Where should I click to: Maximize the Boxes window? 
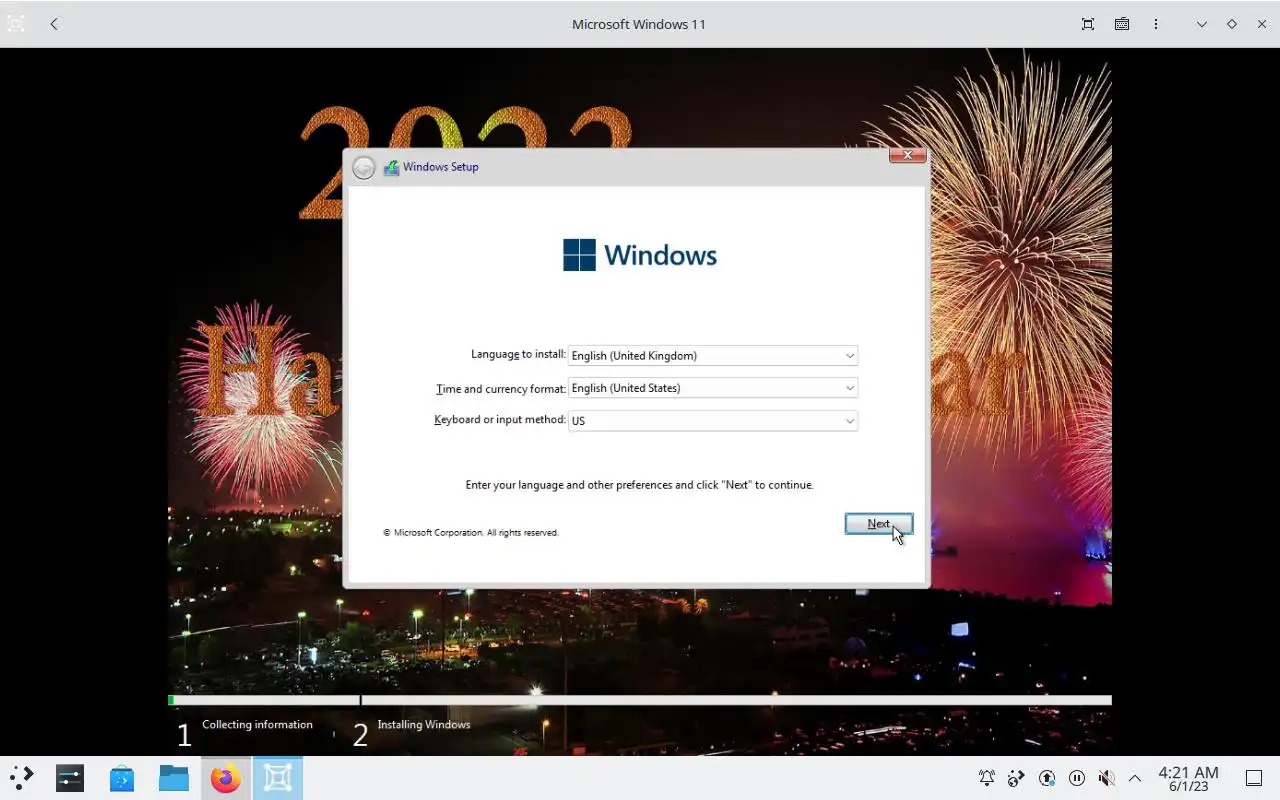click(x=1232, y=24)
